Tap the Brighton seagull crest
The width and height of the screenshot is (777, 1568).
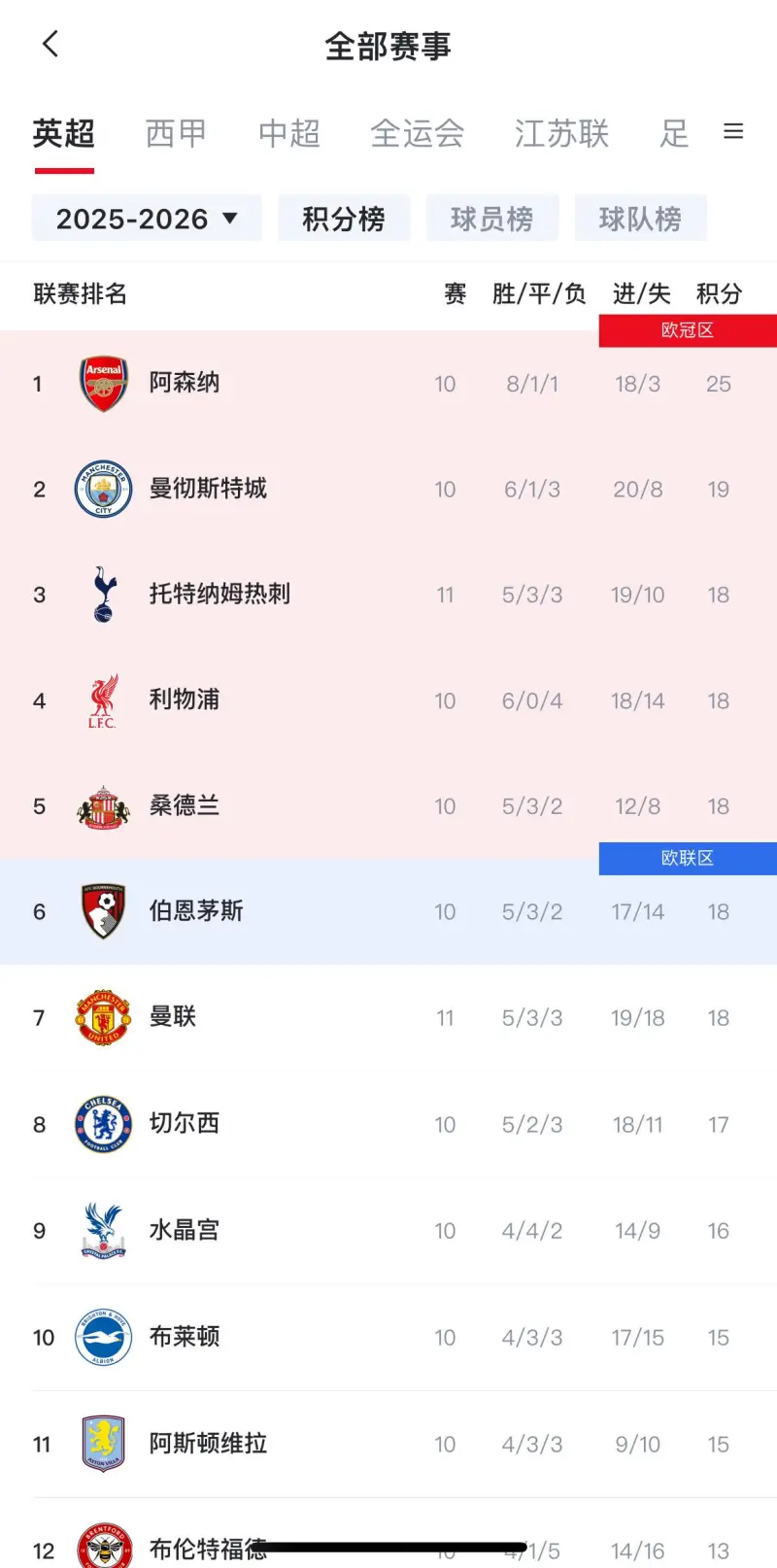click(x=103, y=1337)
